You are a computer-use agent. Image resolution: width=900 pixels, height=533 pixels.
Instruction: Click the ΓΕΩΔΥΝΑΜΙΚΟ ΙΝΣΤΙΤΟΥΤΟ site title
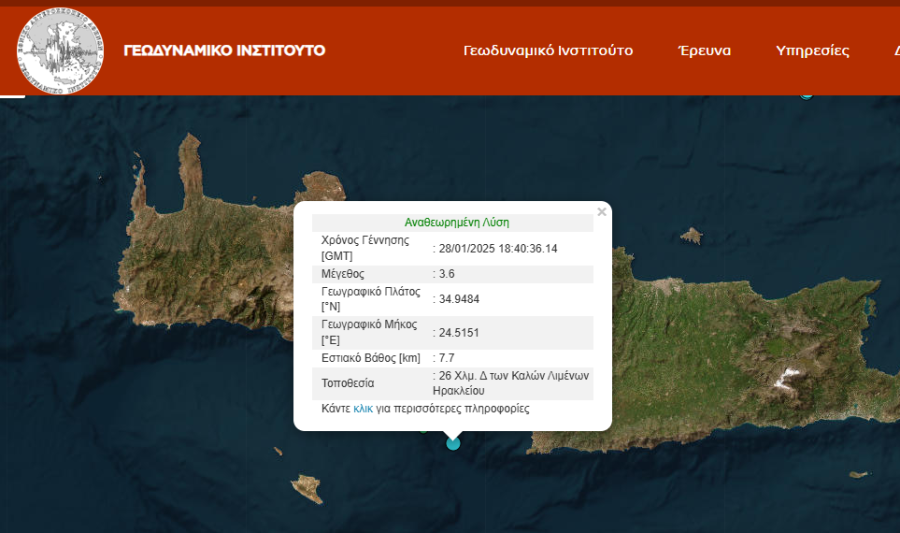[x=224, y=50]
